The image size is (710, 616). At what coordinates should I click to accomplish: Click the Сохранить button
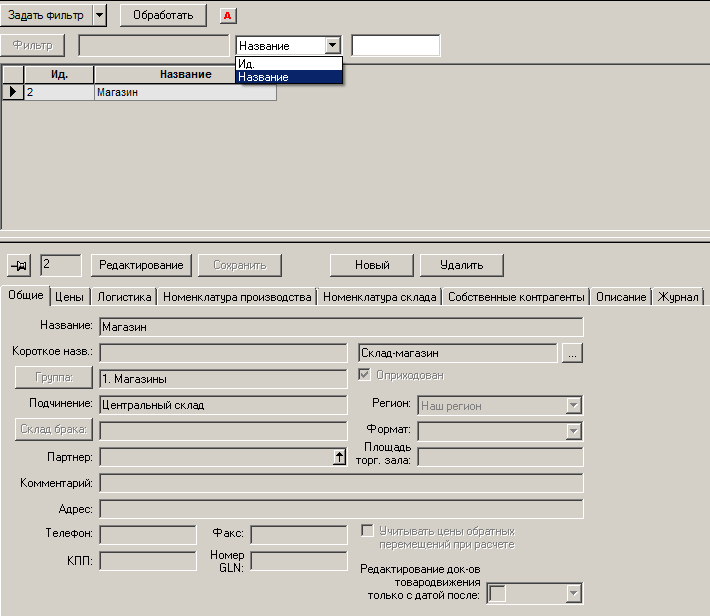point(240,265)
